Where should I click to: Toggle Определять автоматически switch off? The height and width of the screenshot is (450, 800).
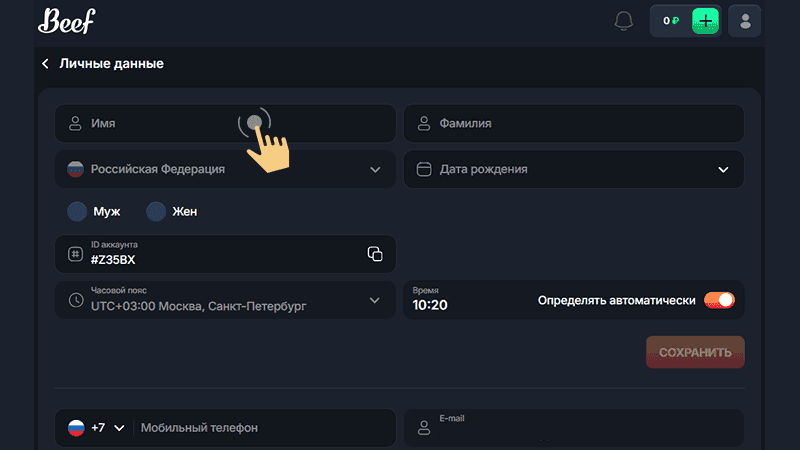[x=719, y=300]
